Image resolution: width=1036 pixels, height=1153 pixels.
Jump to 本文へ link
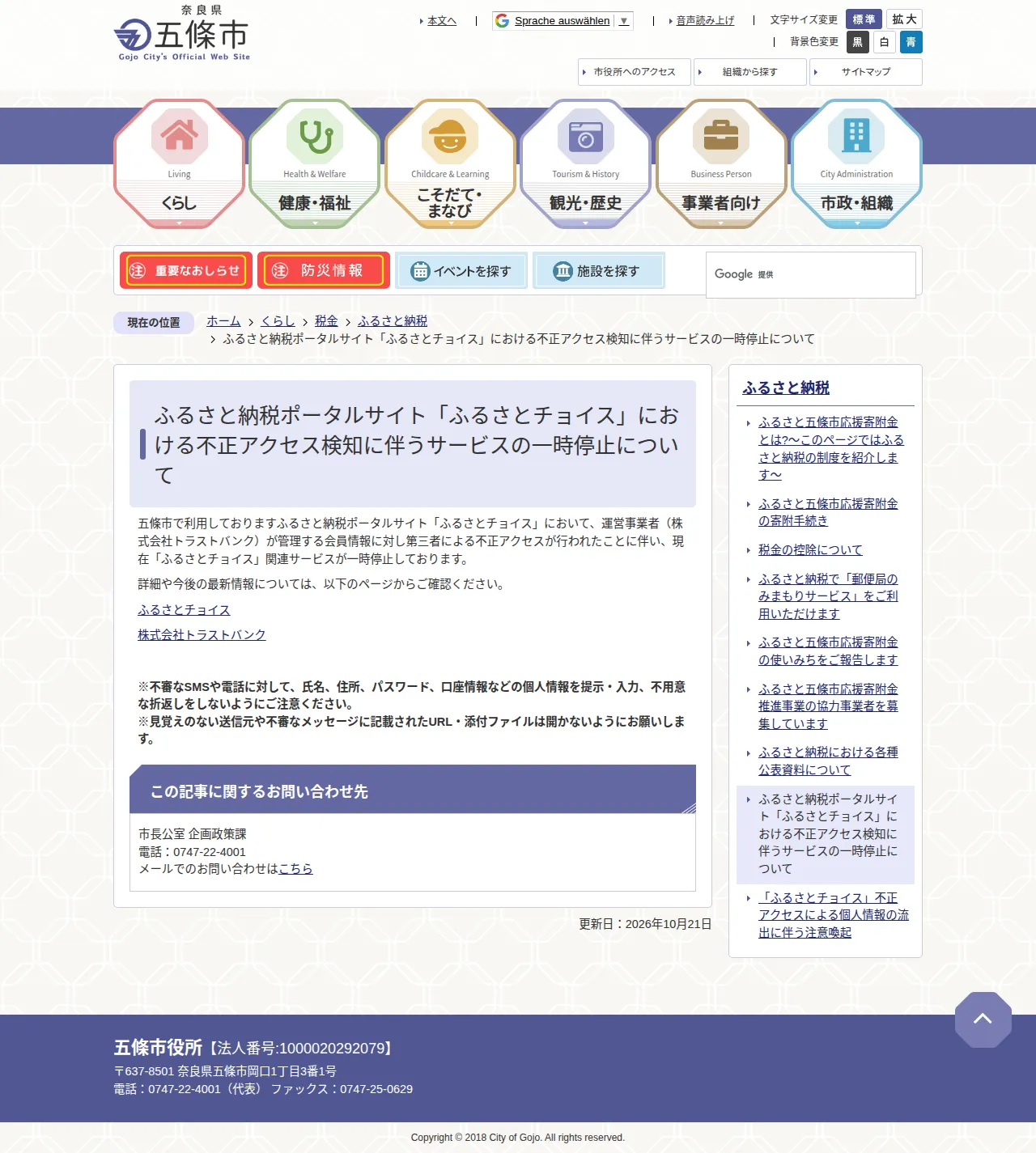click(x=442, y=21)
